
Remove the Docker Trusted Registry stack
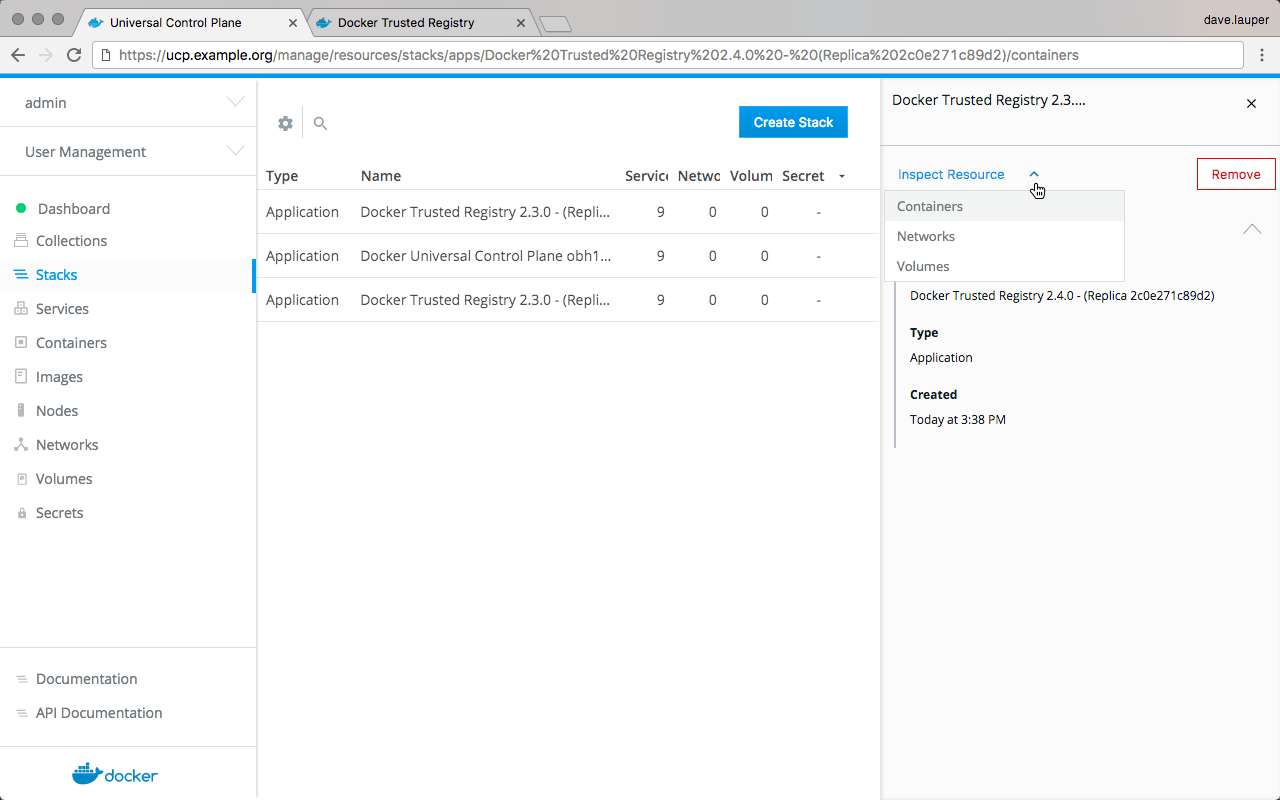(1235, 173)
